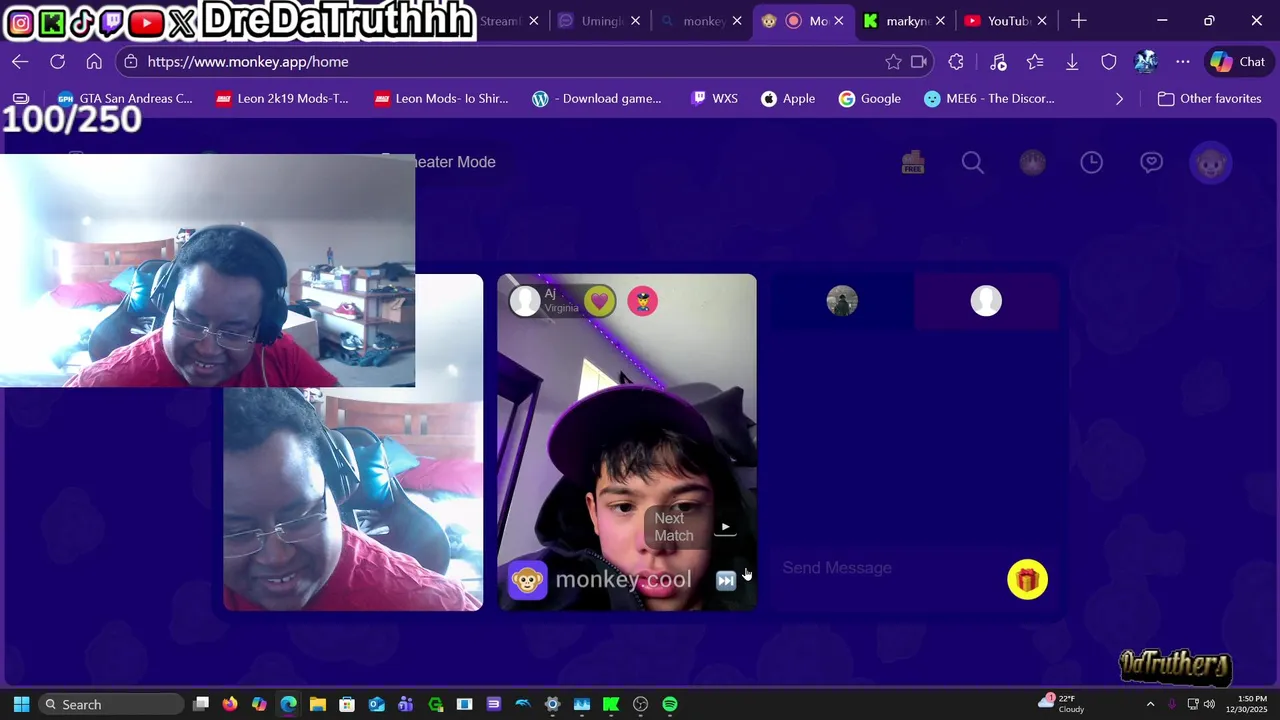Open the Copilot Chat button
This screenshot has width=1280, height=720.
pyautogui.click(x=1238, y=62)
